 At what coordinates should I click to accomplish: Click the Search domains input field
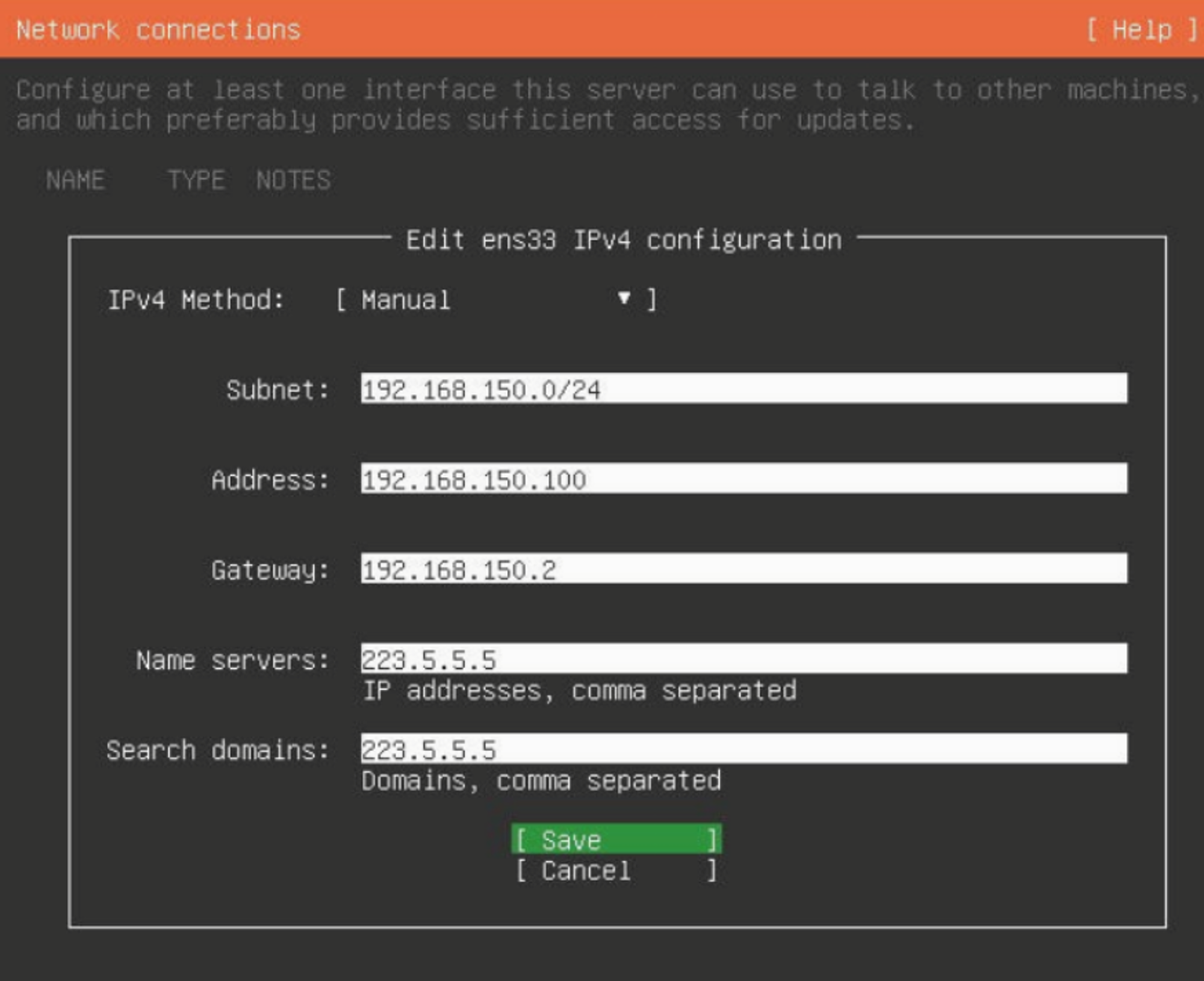coord(744,749)
